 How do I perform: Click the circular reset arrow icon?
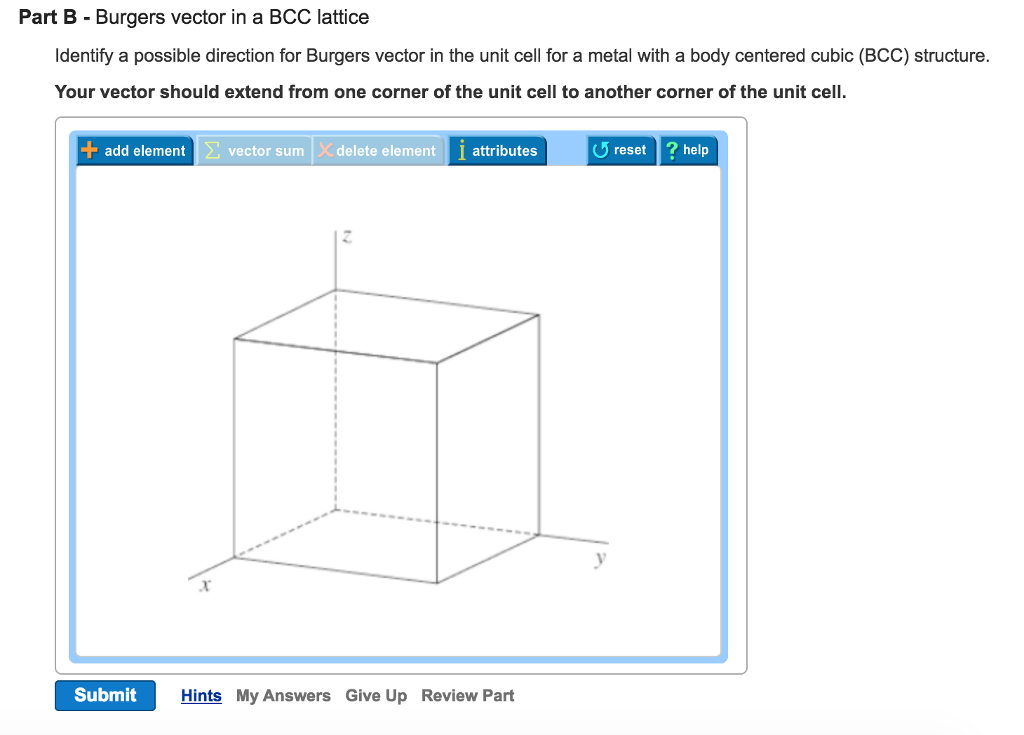point(599,150)
